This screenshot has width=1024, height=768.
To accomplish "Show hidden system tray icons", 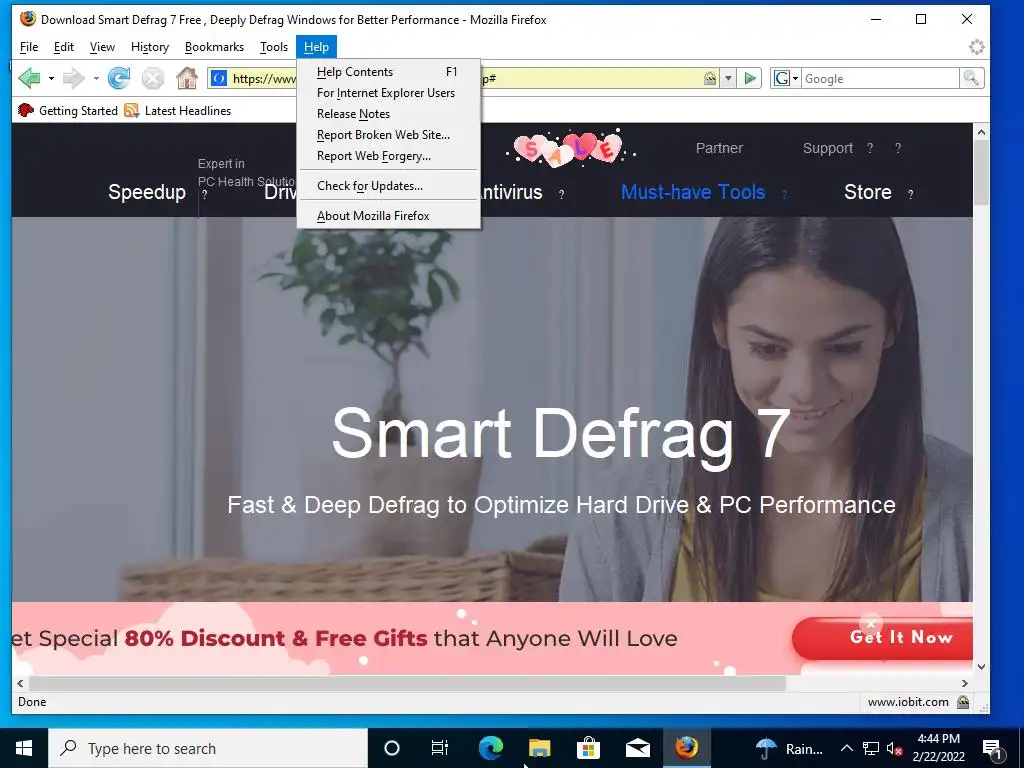I will [846, 748].
